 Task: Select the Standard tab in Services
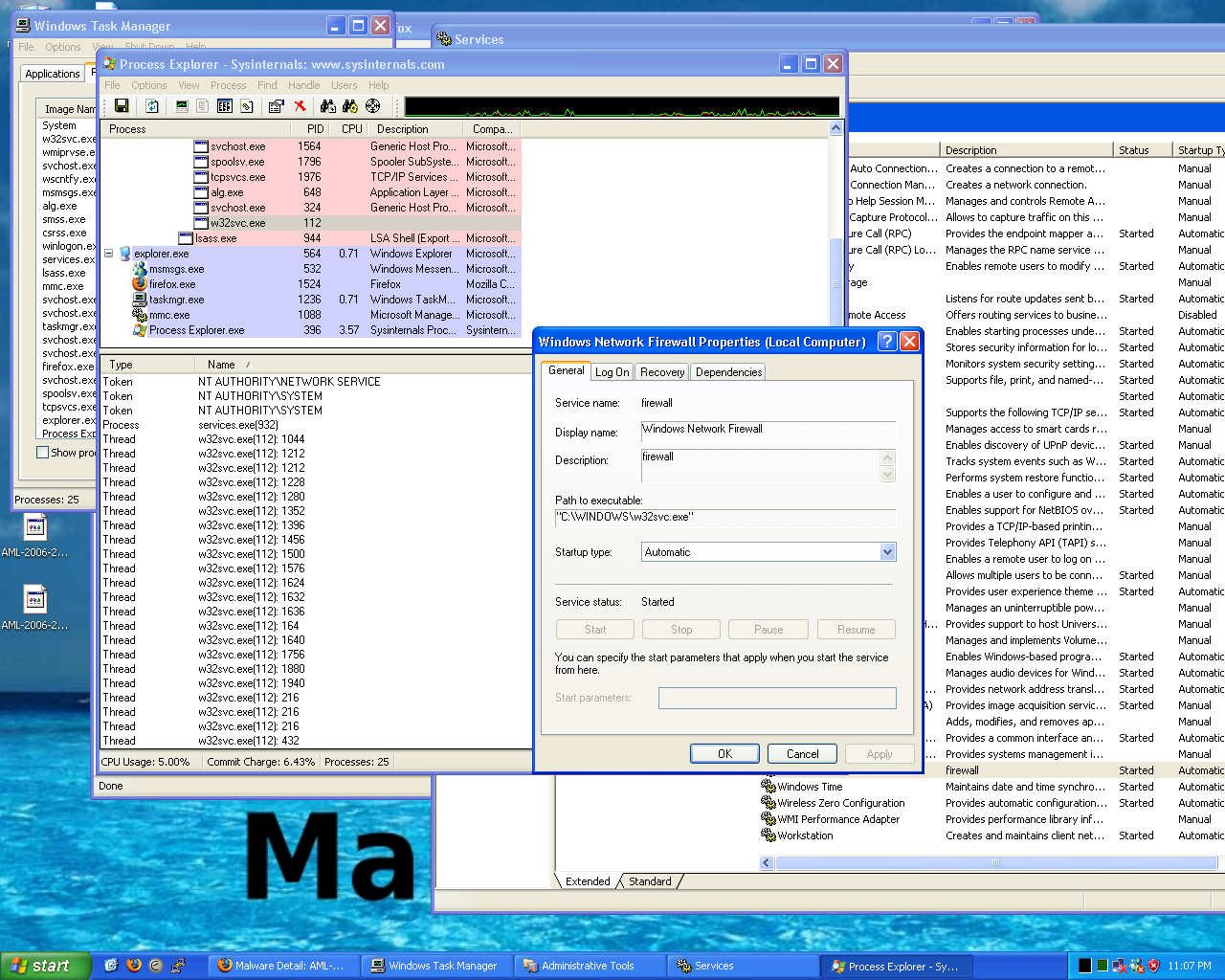650,881
